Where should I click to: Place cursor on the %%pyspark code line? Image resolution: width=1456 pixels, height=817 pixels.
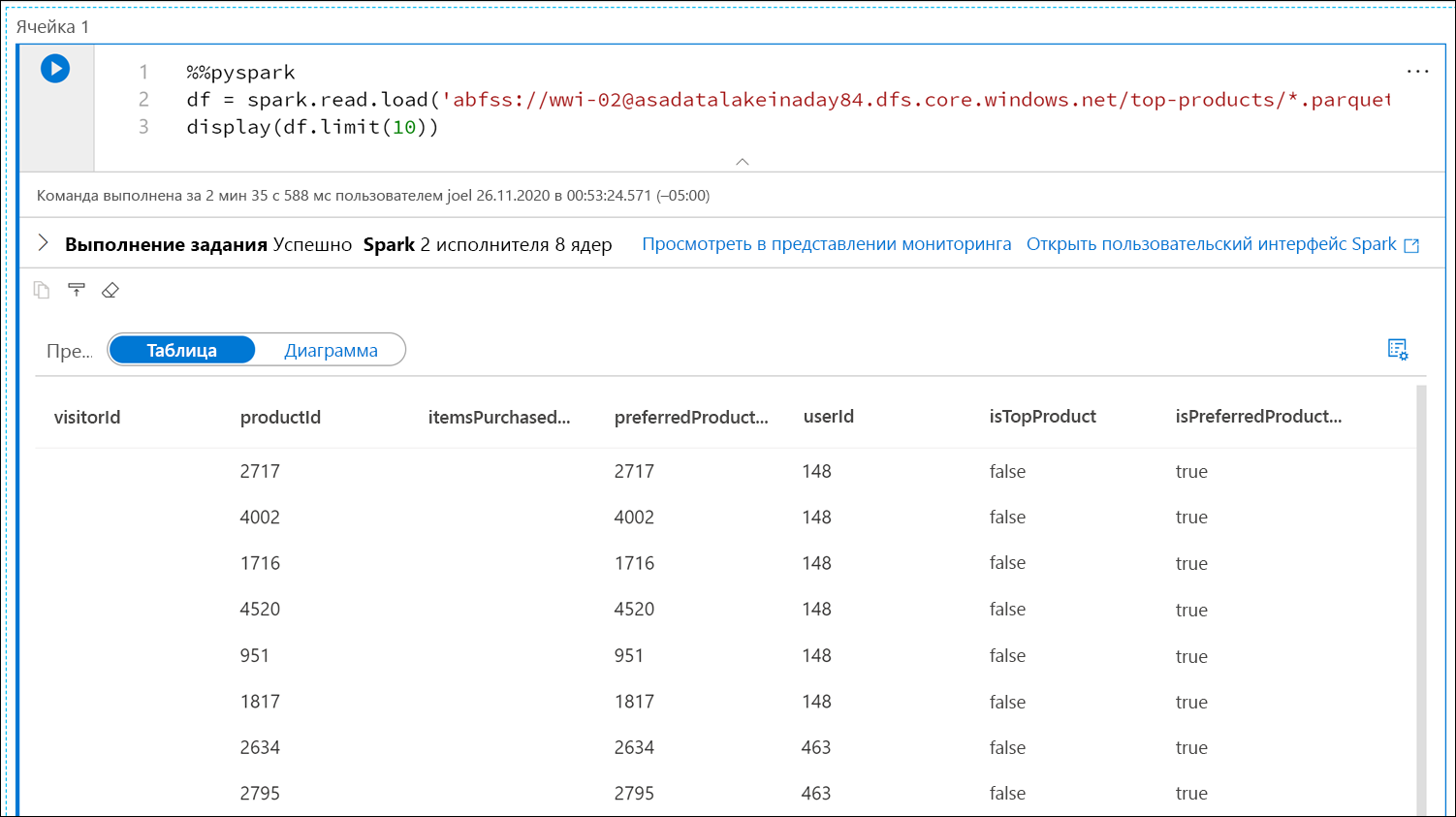pos(241,73)
